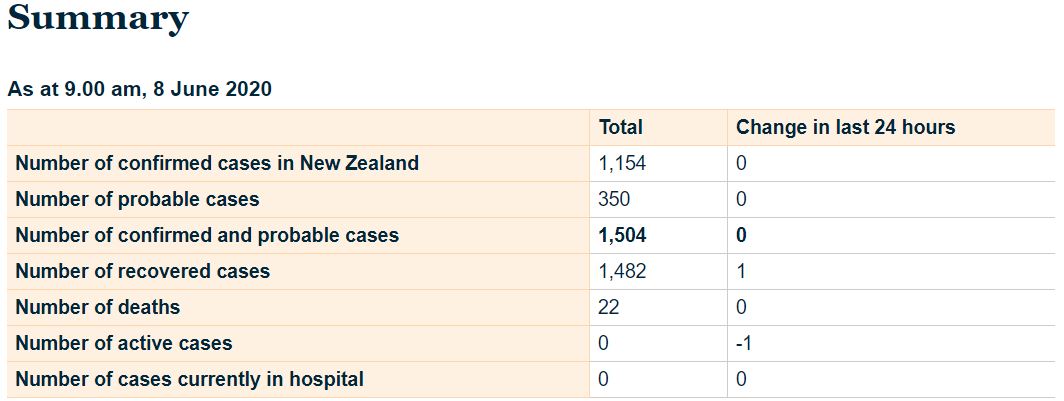Select the Total column header
Image resolution: width=1064 pixels, height=401 pixels.
coord(620,127)
